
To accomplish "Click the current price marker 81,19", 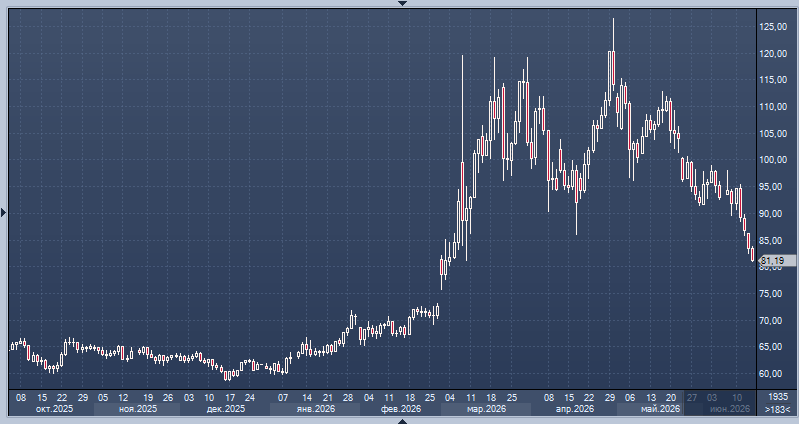I will (777, 261).
